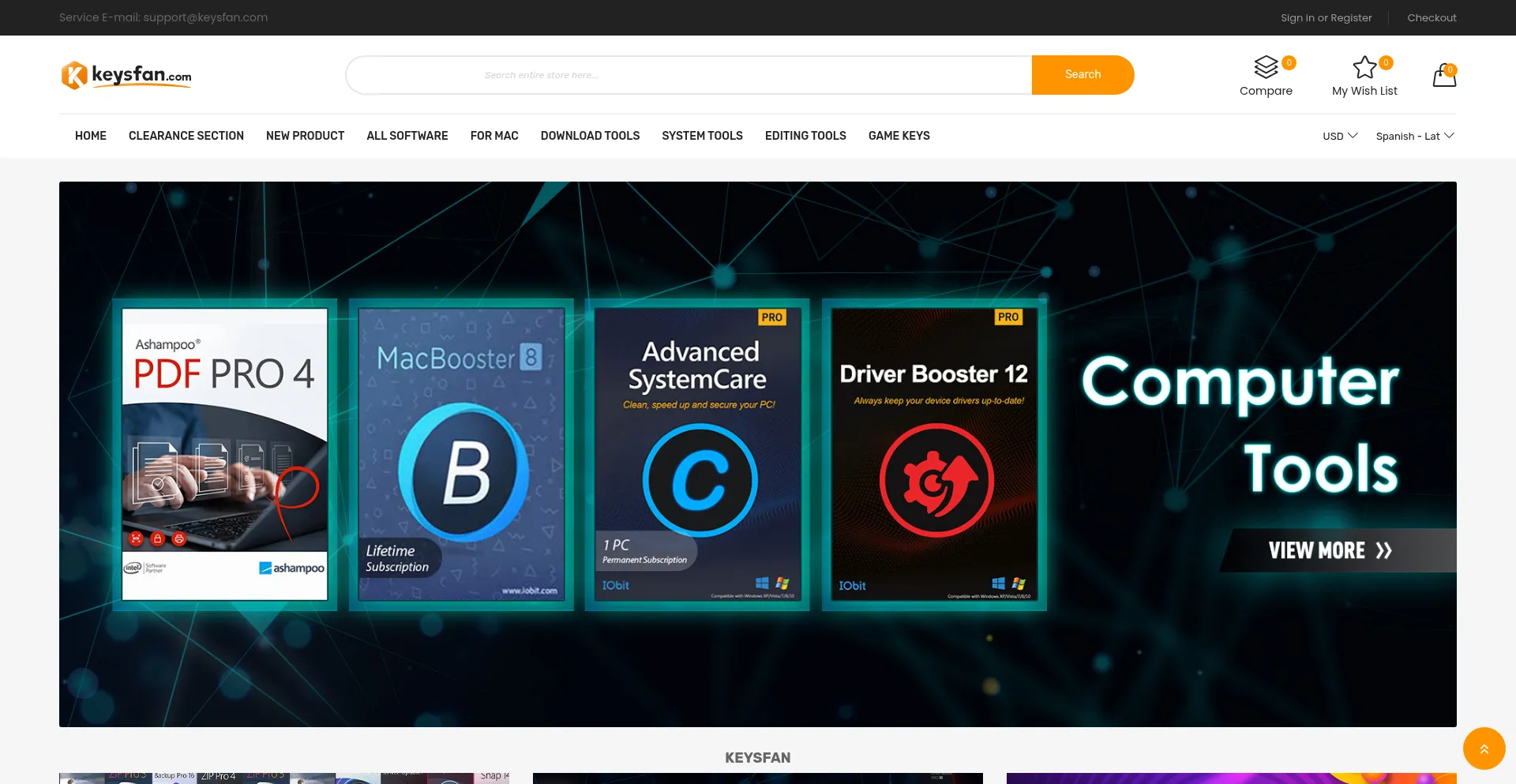
Task: Select the Driver Booster 12 product box
Action: (x=934, y=454)
